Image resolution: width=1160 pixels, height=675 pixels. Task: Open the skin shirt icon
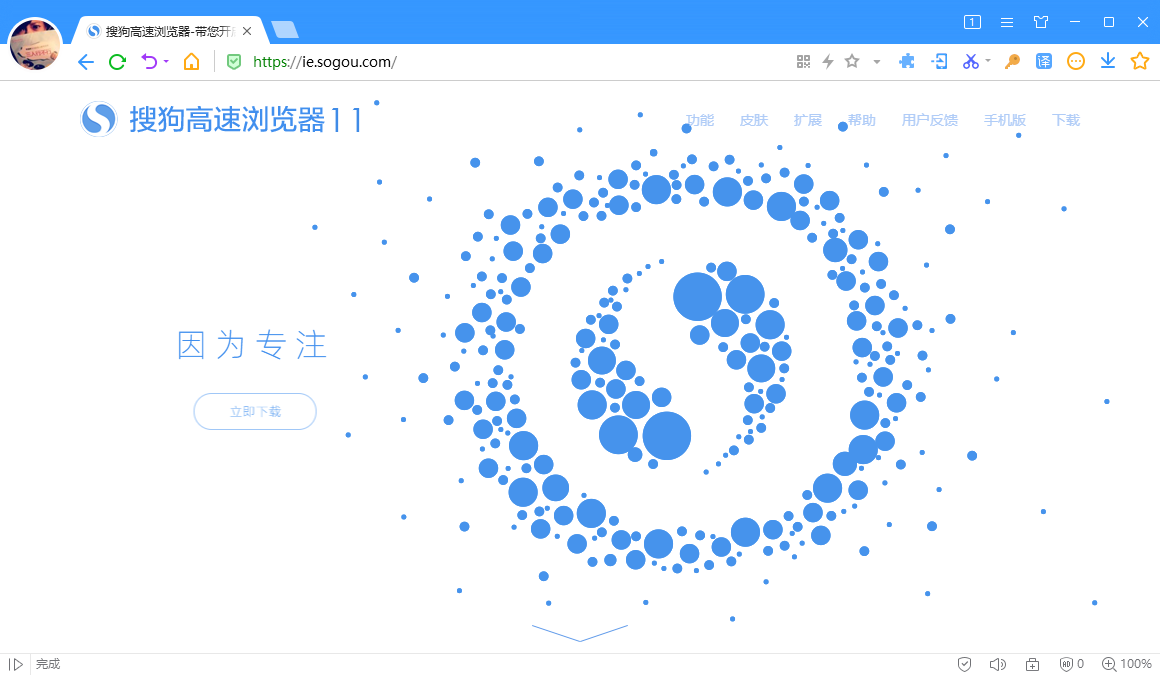pos(1041,22)
